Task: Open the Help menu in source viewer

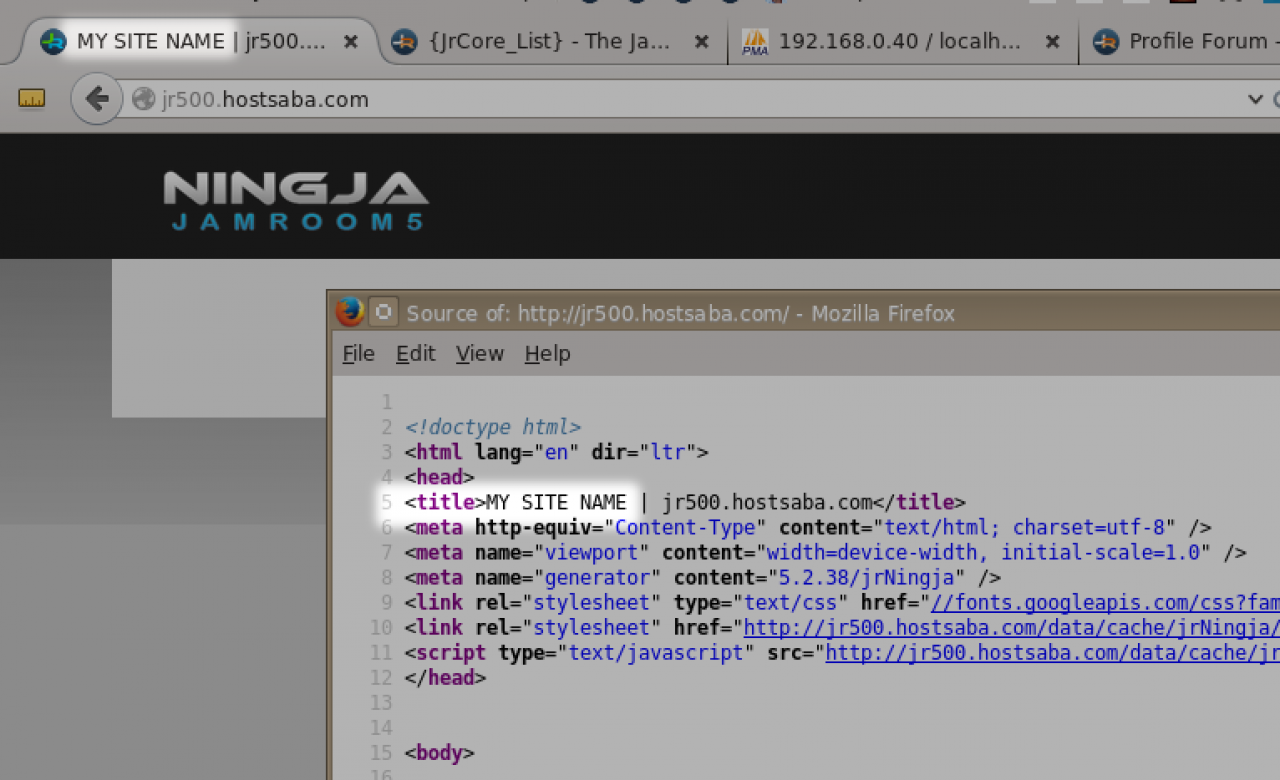Action: click(547, 354)
